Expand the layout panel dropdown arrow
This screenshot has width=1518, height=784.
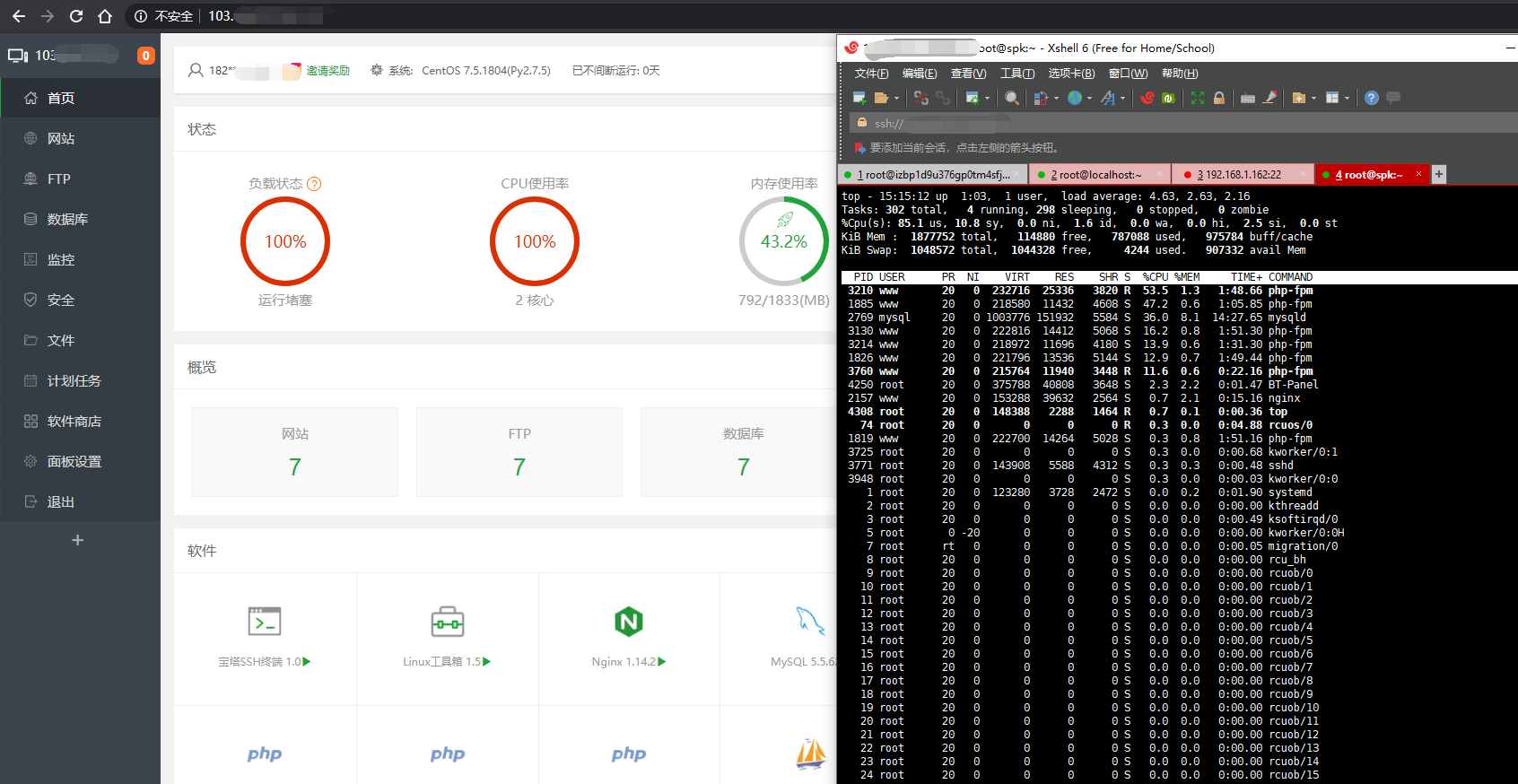[1347, 99]
